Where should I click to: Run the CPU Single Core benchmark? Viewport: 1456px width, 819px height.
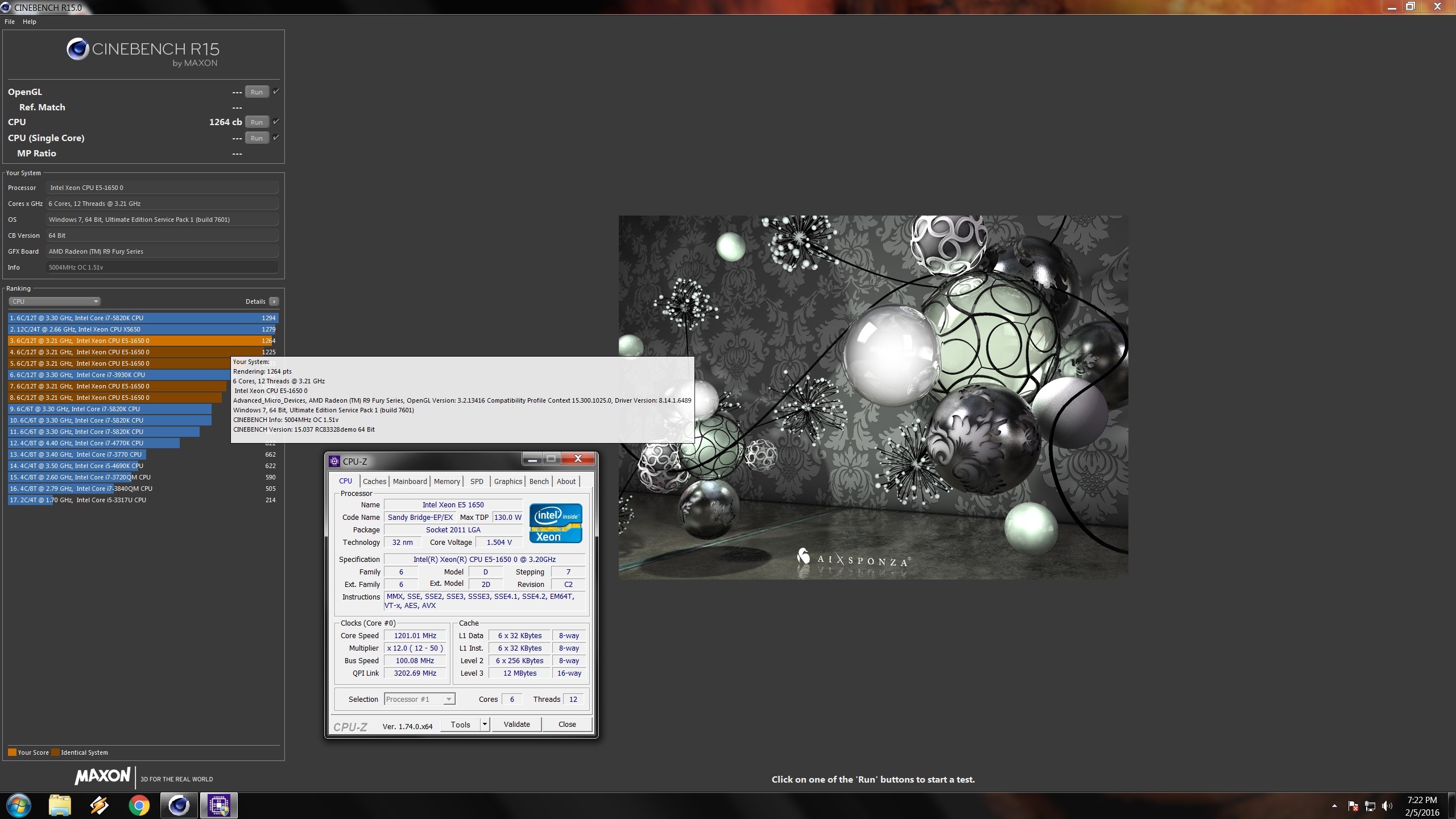point(257,138)
